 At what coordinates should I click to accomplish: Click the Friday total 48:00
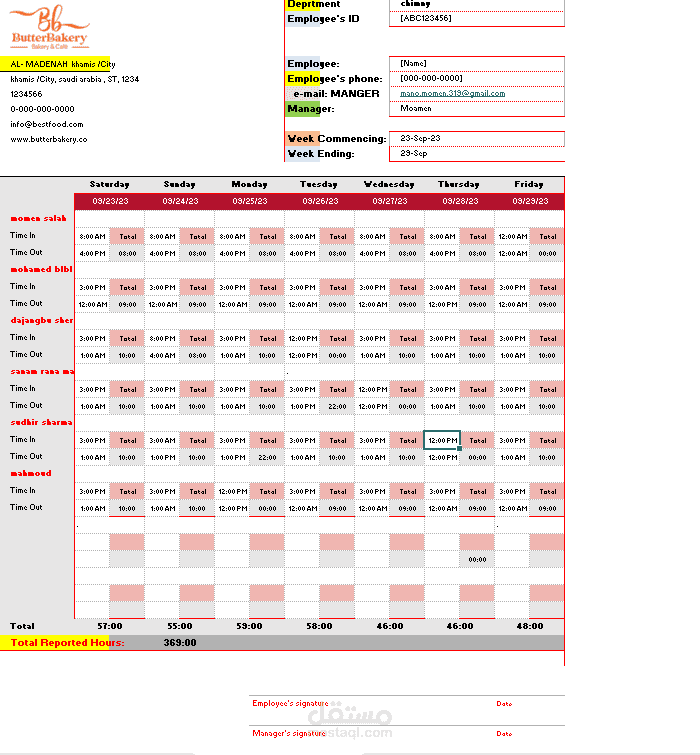530,626
